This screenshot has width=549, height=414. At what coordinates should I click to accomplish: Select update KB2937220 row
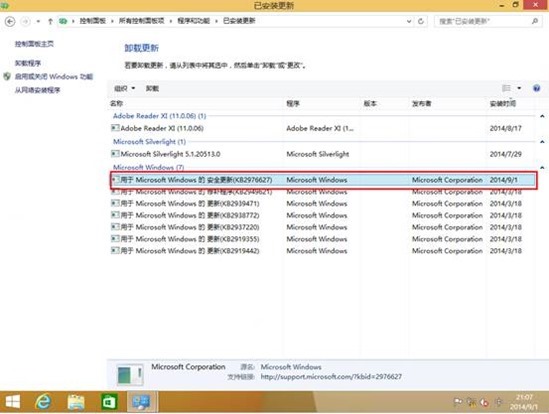pyautogui.click(x=323, y=227)
